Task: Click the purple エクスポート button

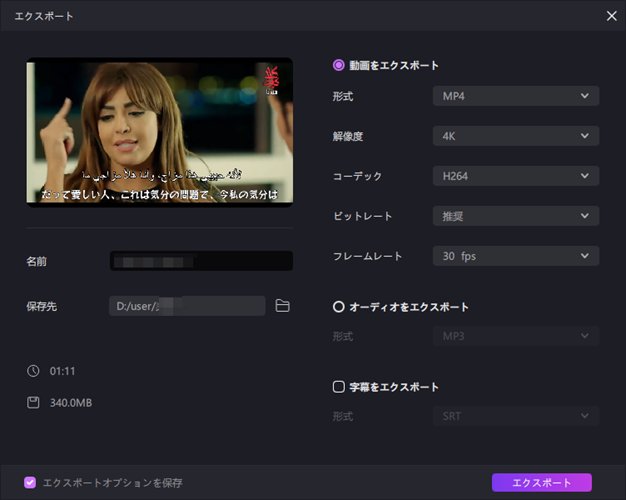Action: (542, 482)
